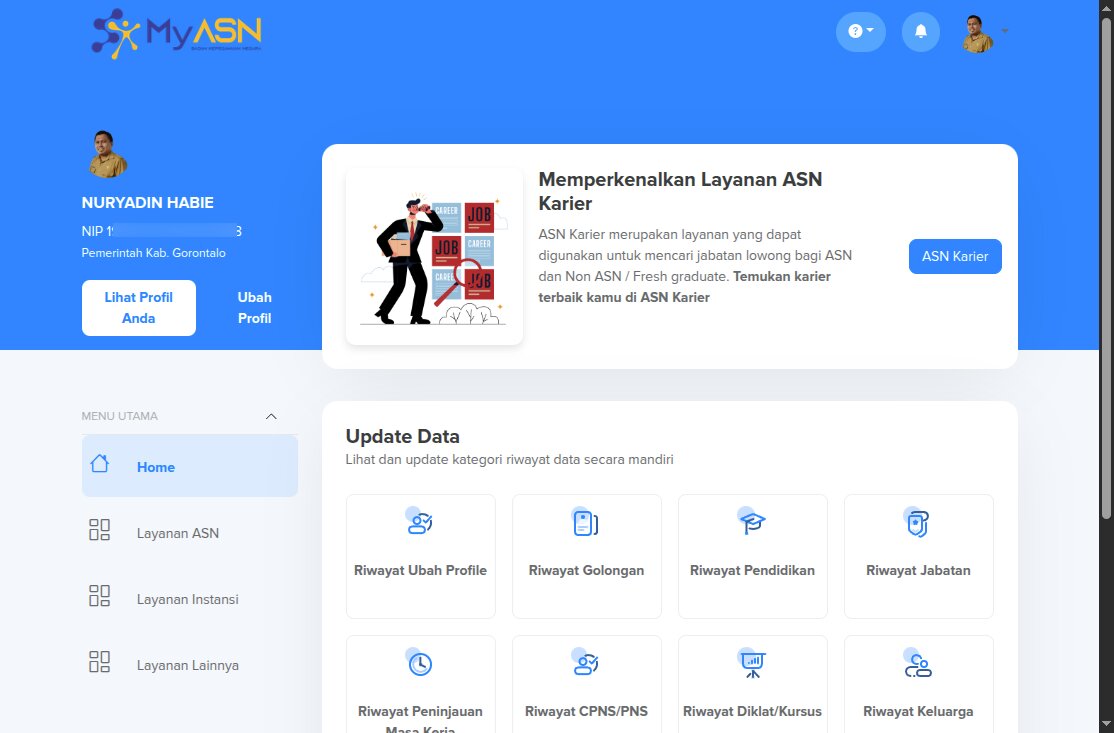
Task: Click the ASN Karier button
Action: (x=954, y=256)
